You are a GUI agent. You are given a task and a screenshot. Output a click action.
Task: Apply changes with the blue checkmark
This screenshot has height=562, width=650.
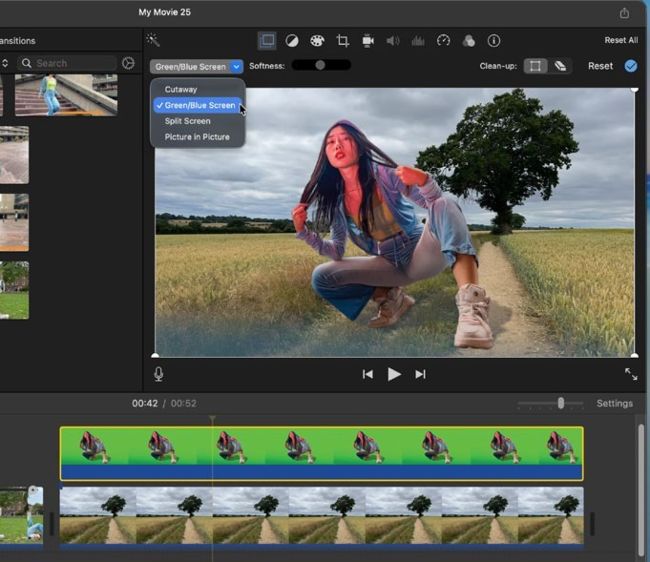[x=630, y=66]
